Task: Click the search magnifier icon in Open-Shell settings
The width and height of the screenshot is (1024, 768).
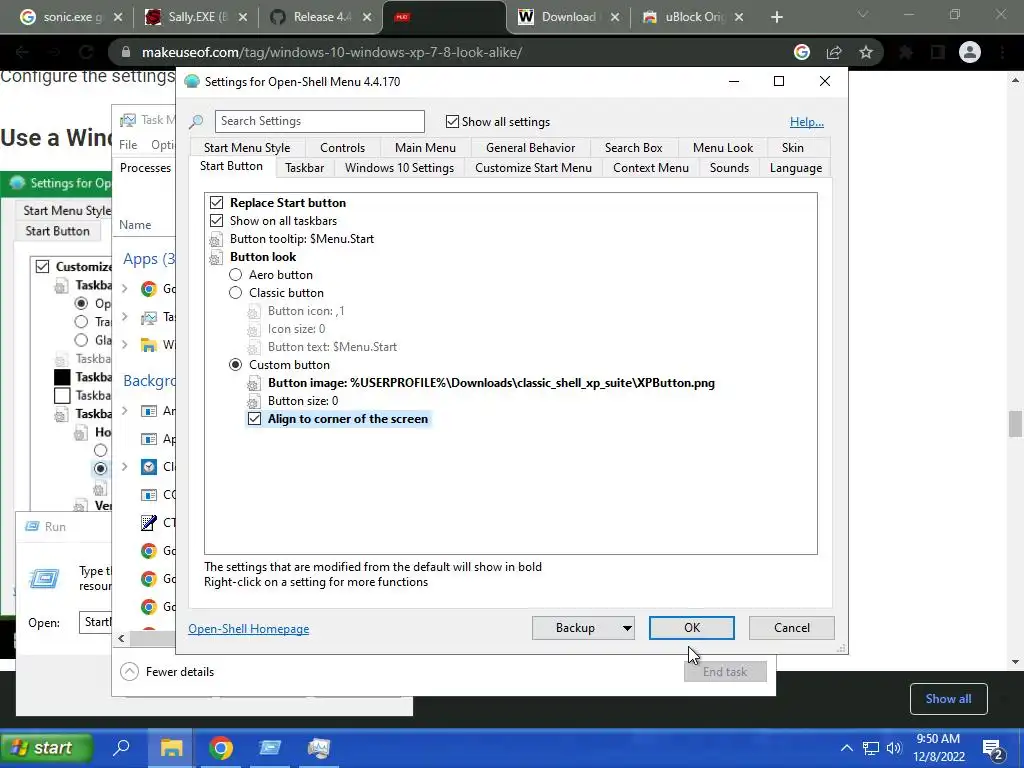Action: click(196, 121)
